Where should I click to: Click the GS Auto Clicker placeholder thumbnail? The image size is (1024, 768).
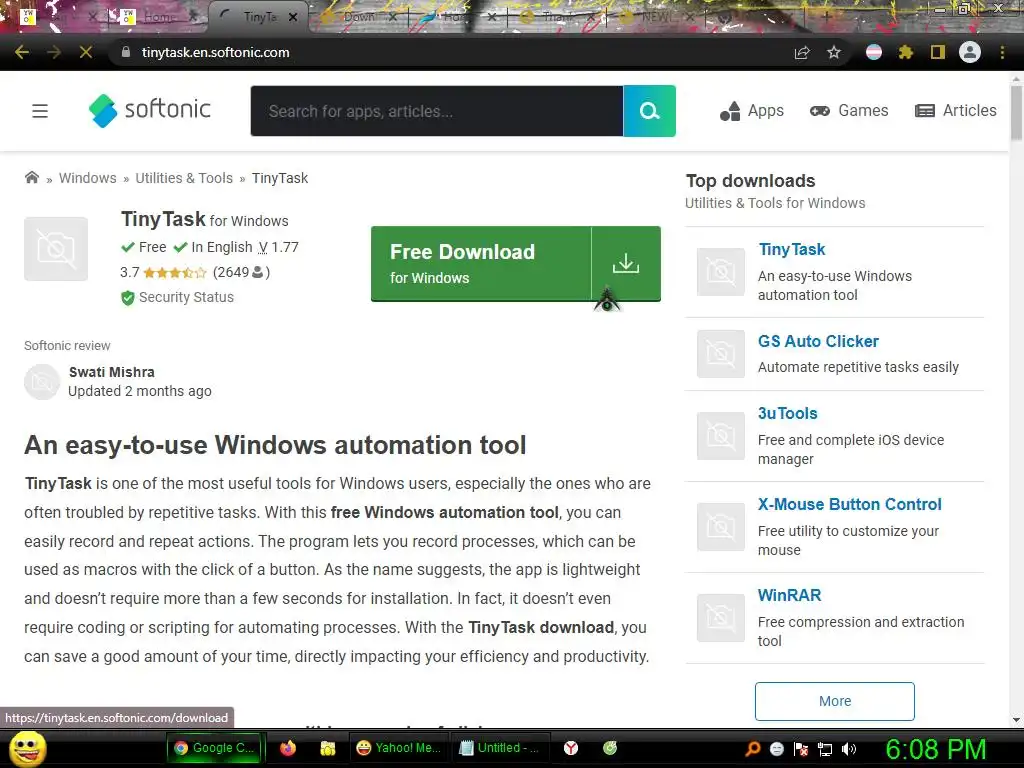(x=721, y=354)
